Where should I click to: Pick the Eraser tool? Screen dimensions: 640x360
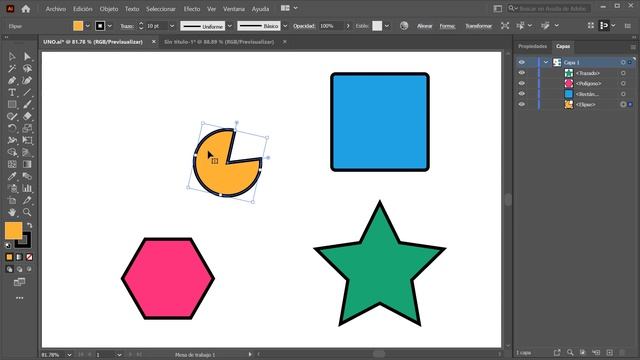pos(27,116)
